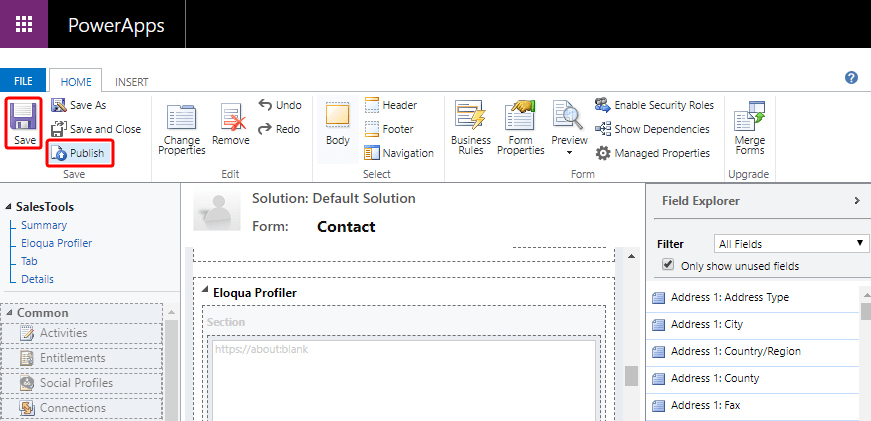
Task: Select the about:blank iframe control
Action: point(404,380)
